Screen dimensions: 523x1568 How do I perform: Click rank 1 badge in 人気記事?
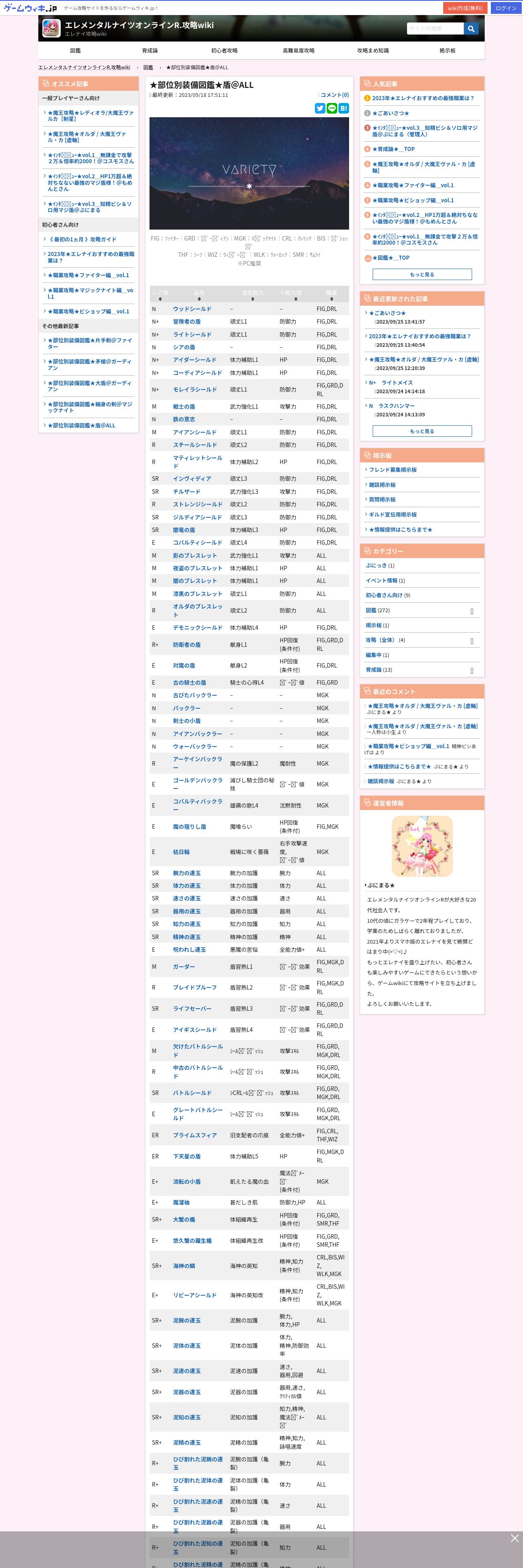367,98
